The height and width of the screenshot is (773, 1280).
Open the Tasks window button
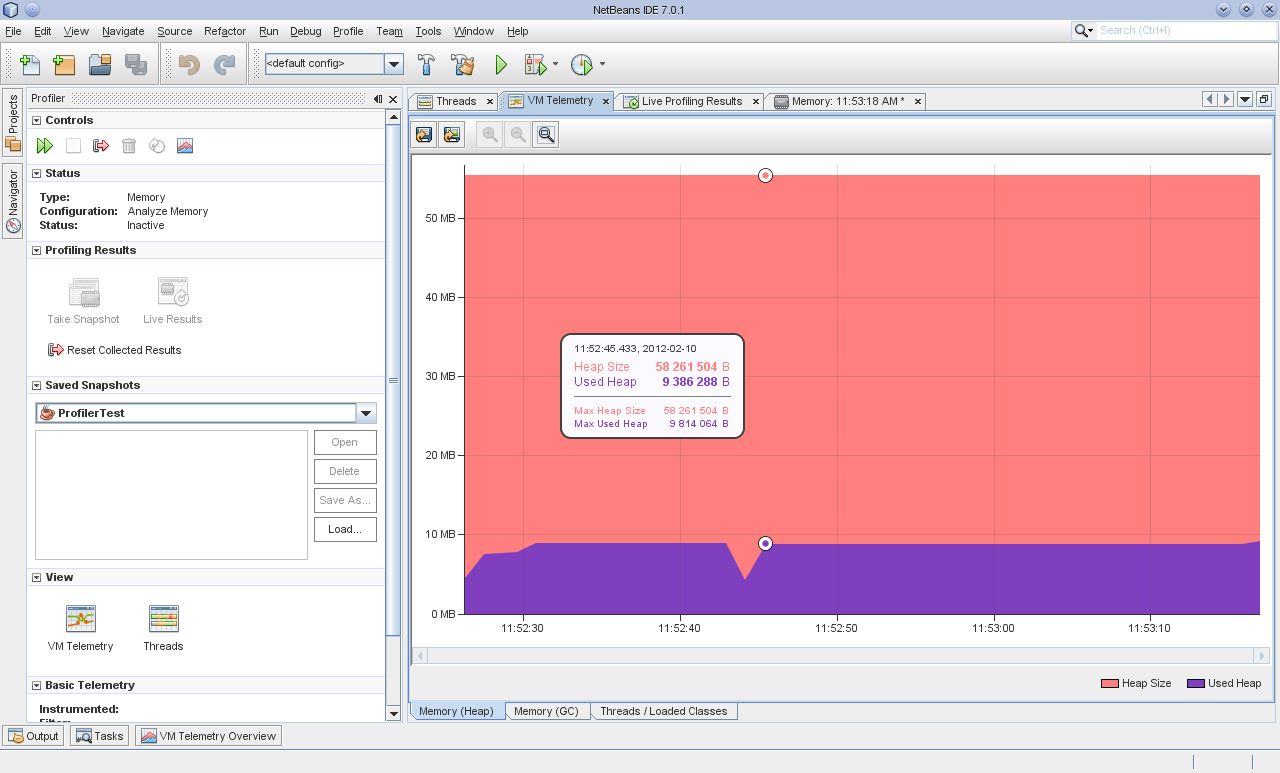(99, 736)
